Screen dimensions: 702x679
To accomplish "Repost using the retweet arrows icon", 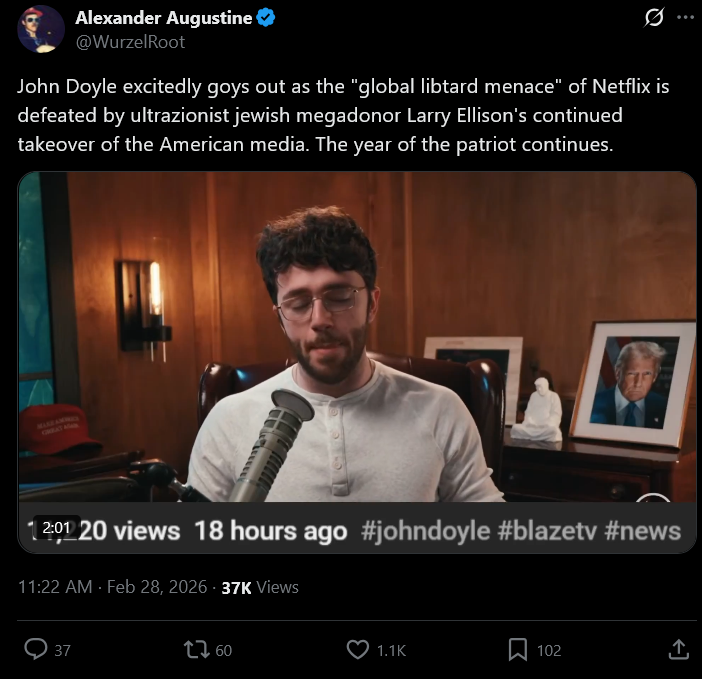I will click(197, 650).
